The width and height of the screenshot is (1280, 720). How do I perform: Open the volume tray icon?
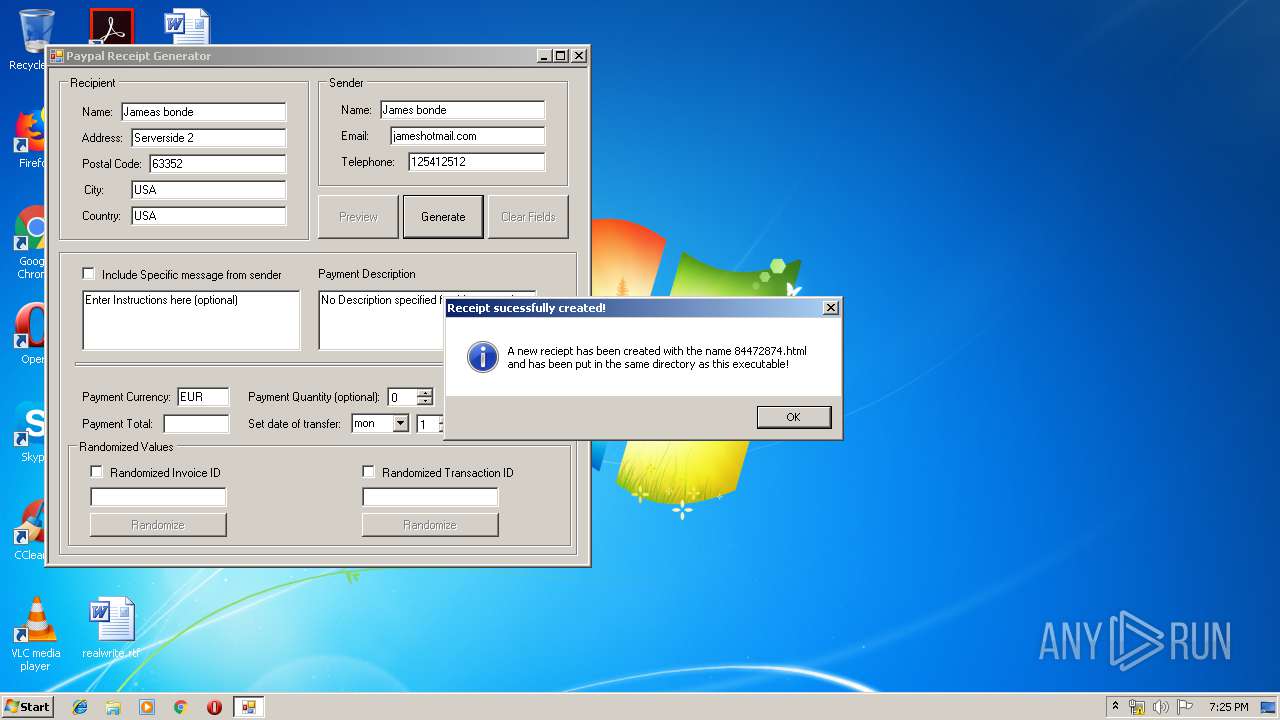pyautogui.click(x=1161, y=707)
